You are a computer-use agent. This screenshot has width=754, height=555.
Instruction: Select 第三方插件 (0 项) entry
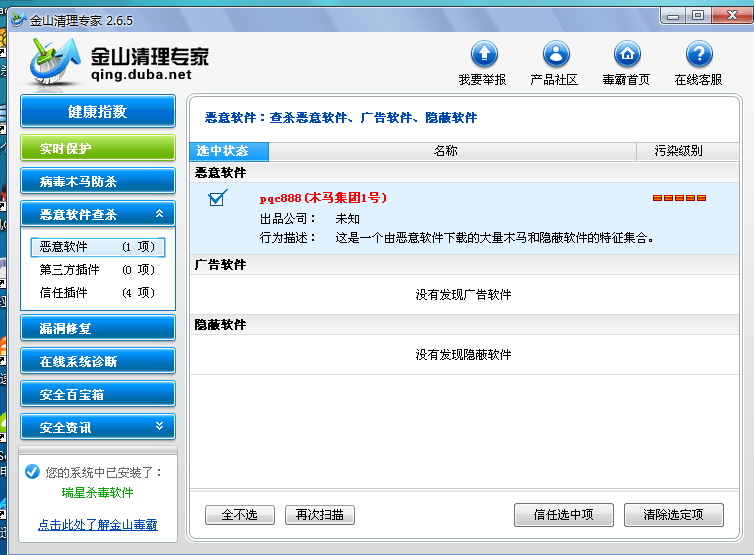point(98,269)
